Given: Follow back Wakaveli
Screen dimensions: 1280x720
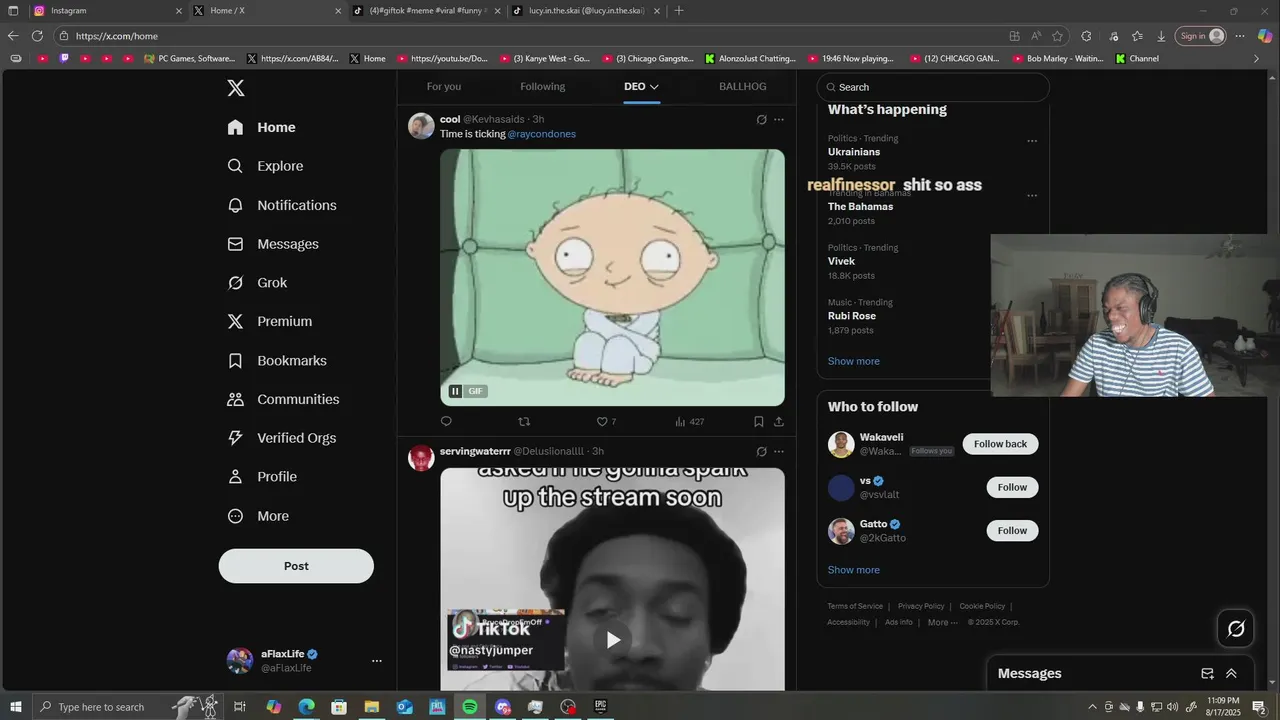Looking at the screenshot, I should (x=1000, y=444).
